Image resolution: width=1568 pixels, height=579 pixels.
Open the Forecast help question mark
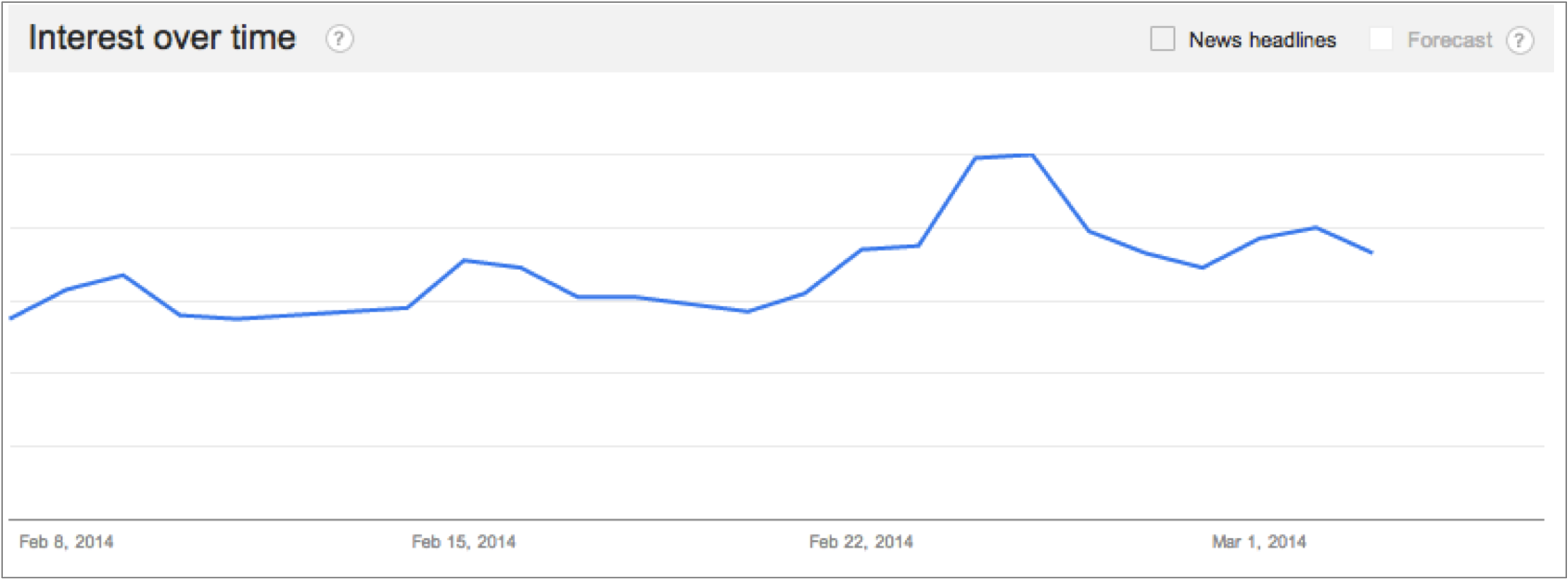[x=1519, y=41]
